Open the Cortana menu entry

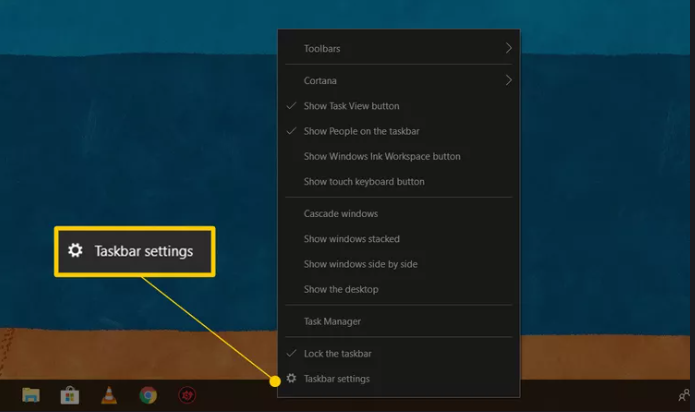[399, 81]
